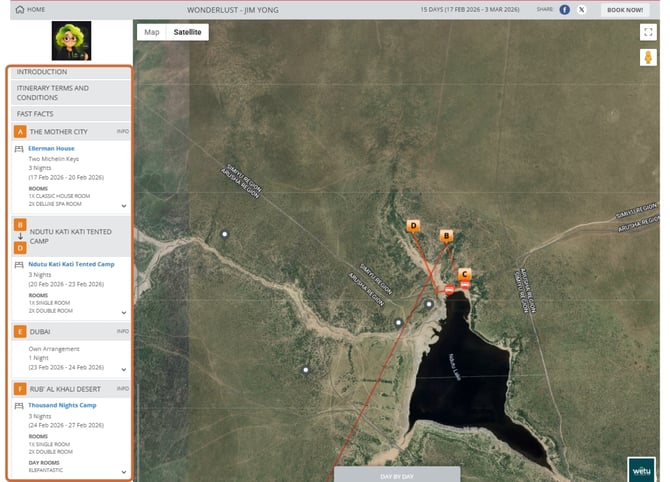The width and height of the screenshot is (670, 482).
Task: Switch map to Satellite view
Action: pos(187,32)
